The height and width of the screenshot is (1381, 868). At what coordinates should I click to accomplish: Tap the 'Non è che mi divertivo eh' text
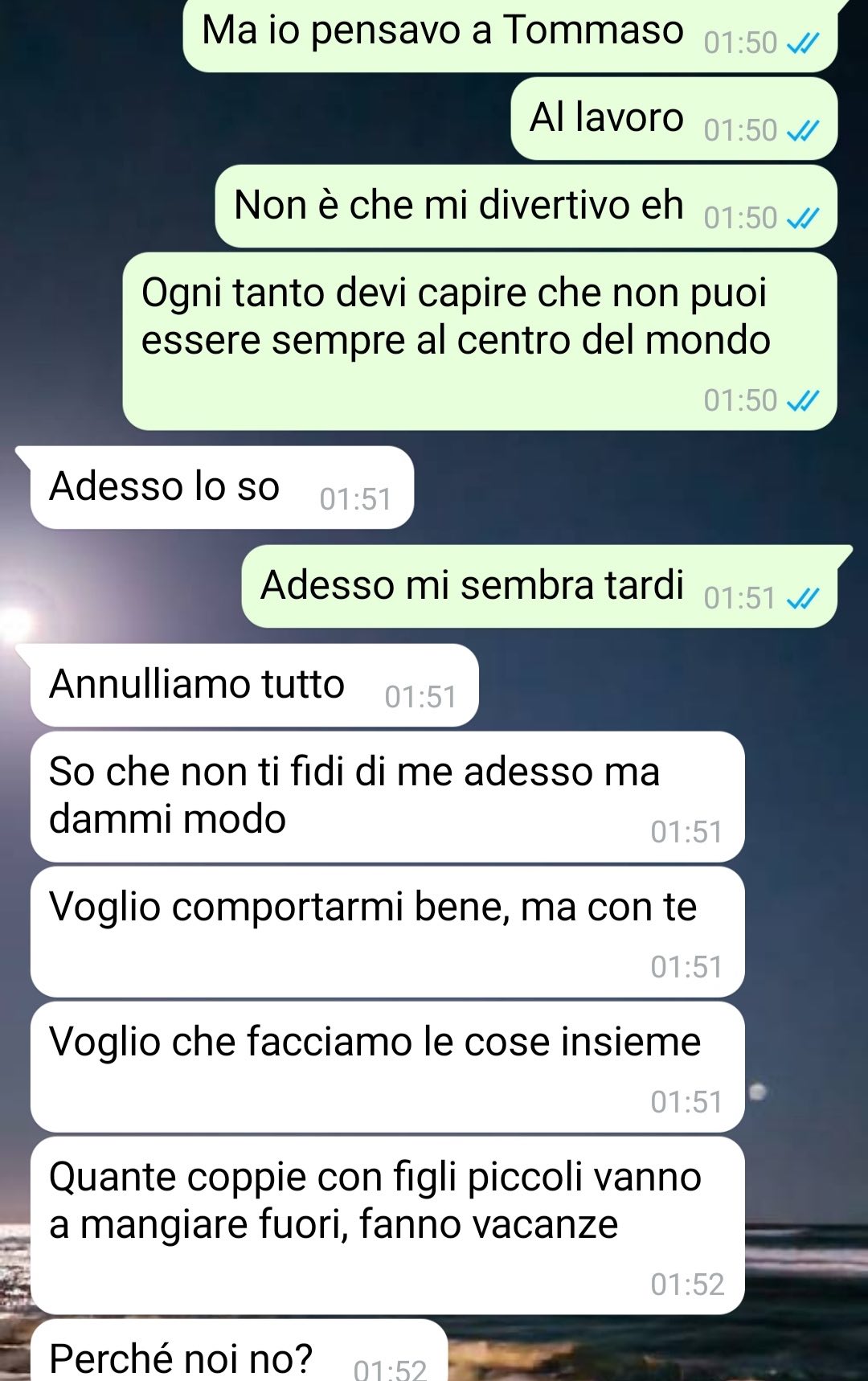(x=459, y=204)
